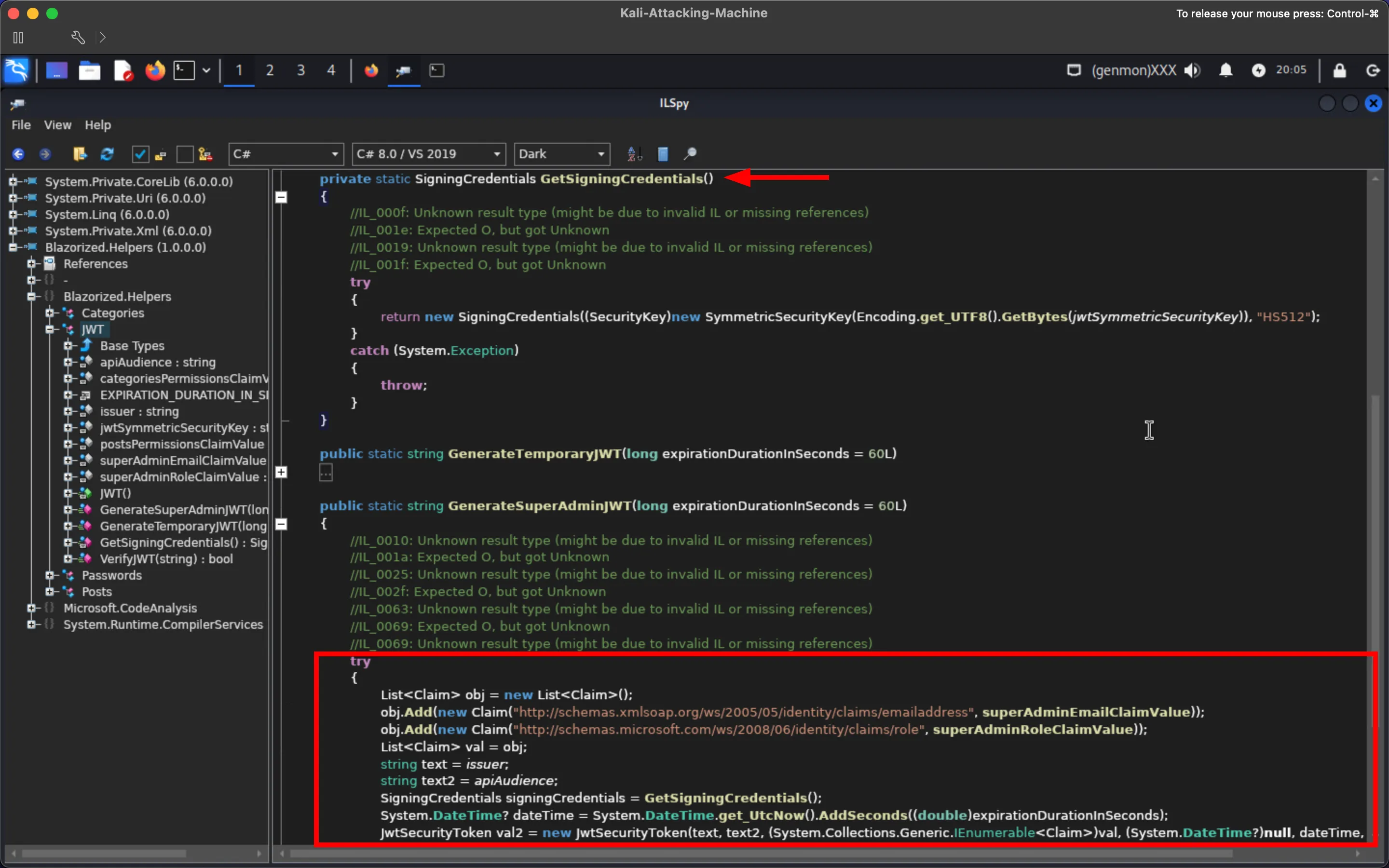Select the Posts class in tree
This screenshot has height=868, width=1389.
(96, 591)
